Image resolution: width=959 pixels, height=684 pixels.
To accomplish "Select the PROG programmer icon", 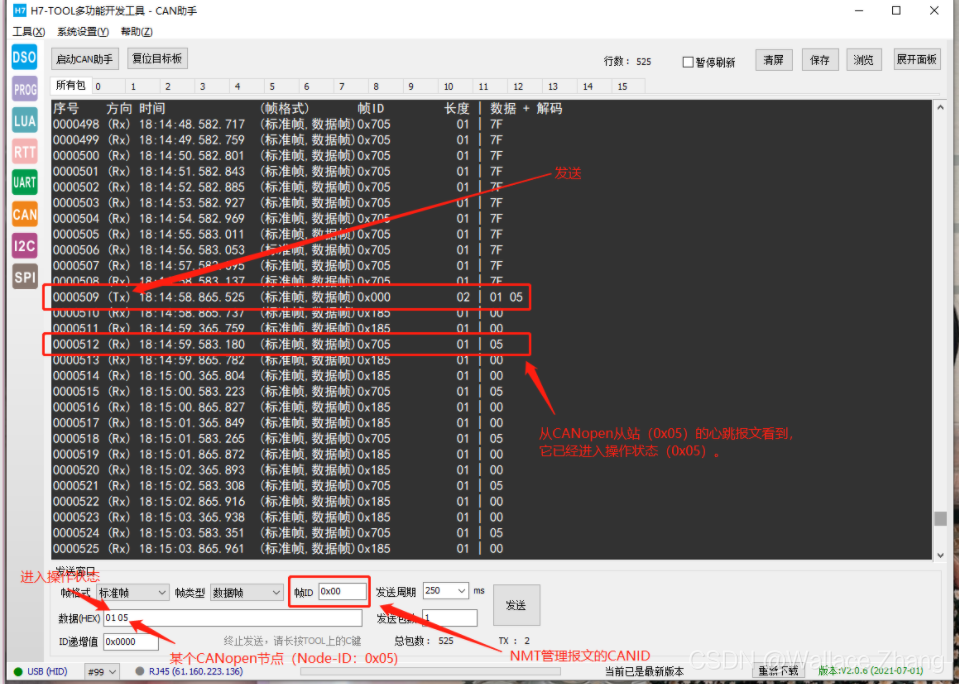I will (x=24, y=89).
